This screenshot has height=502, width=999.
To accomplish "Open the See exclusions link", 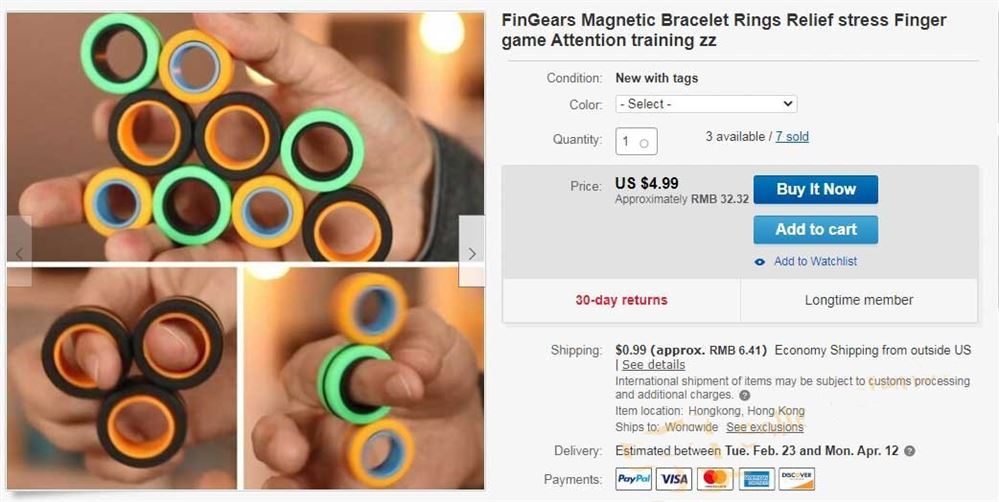I will click(x=765, y=427).
